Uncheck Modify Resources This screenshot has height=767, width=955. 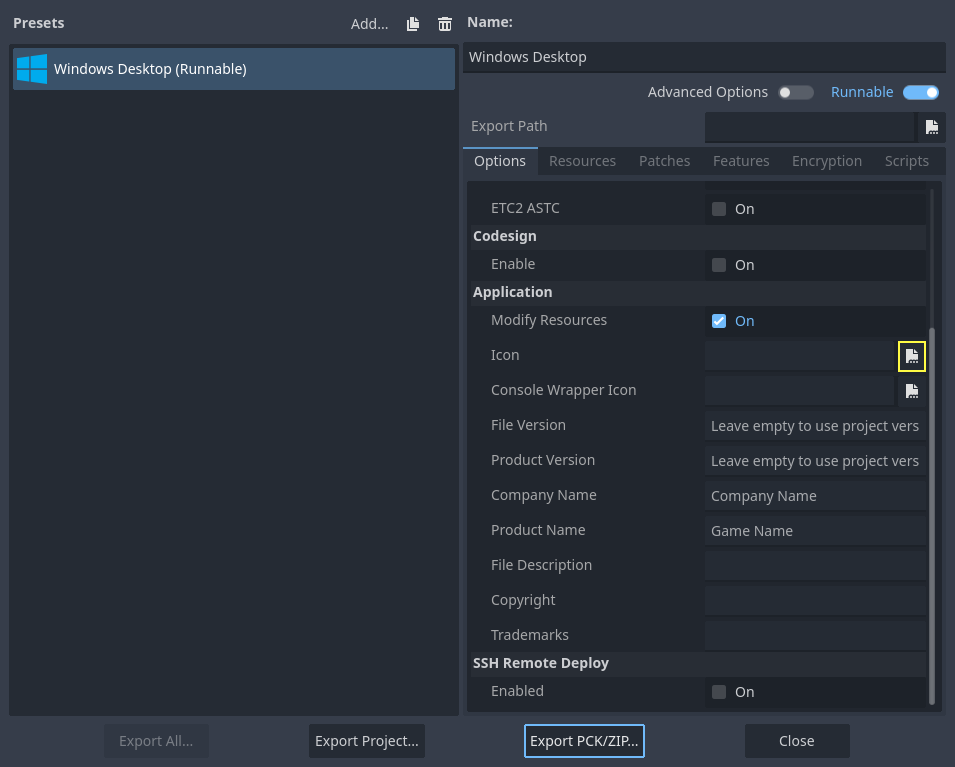(718, 320)
